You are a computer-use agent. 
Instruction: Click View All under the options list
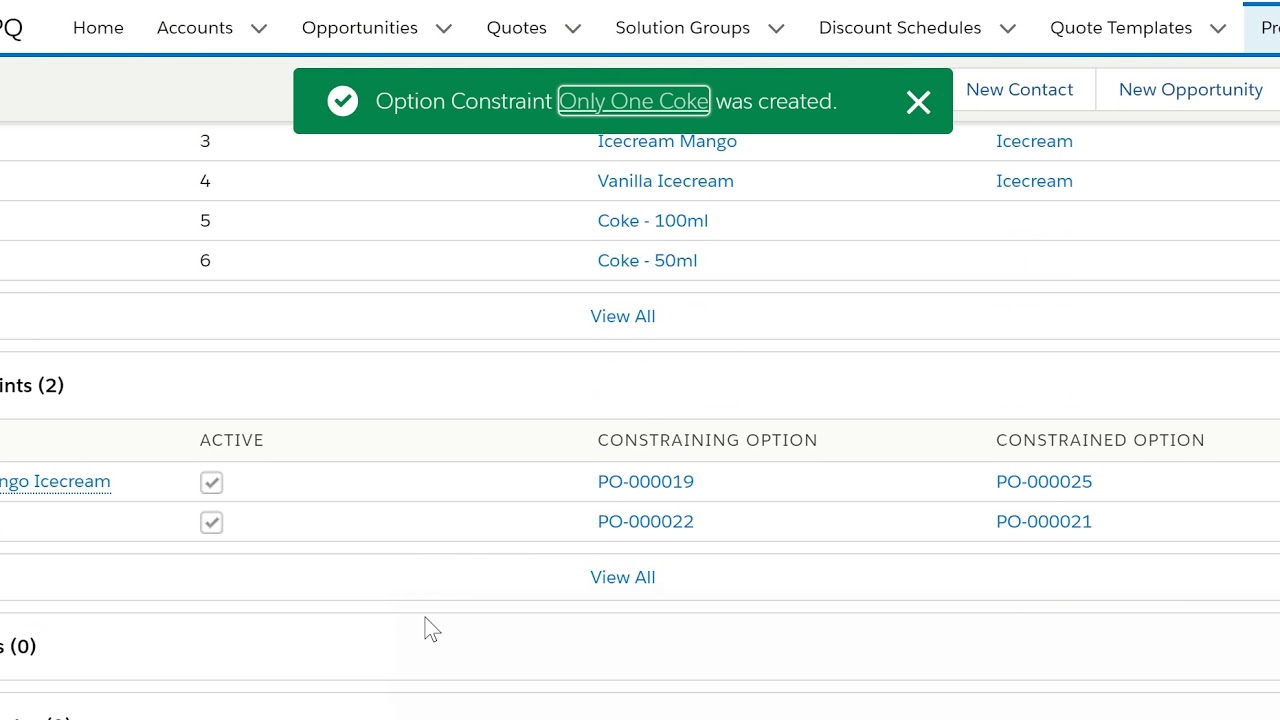(623, 316)
